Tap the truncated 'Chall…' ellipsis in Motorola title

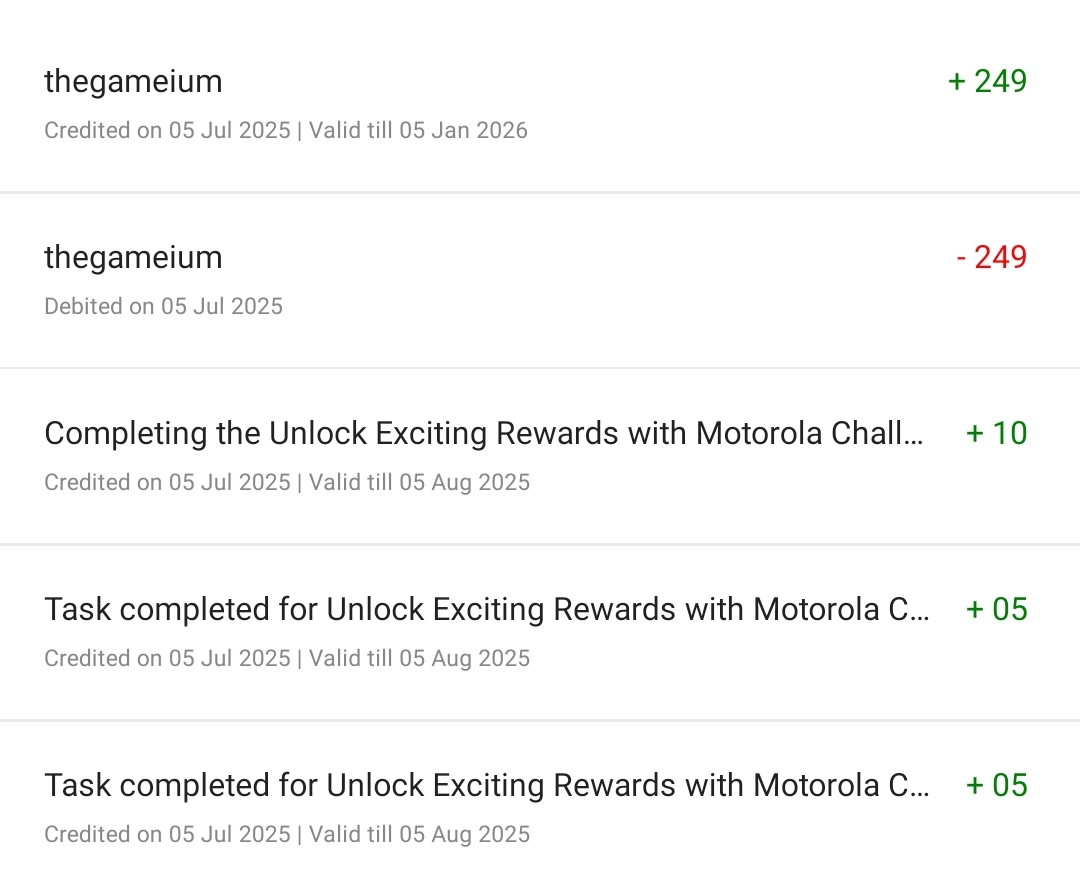pos(912,433)
